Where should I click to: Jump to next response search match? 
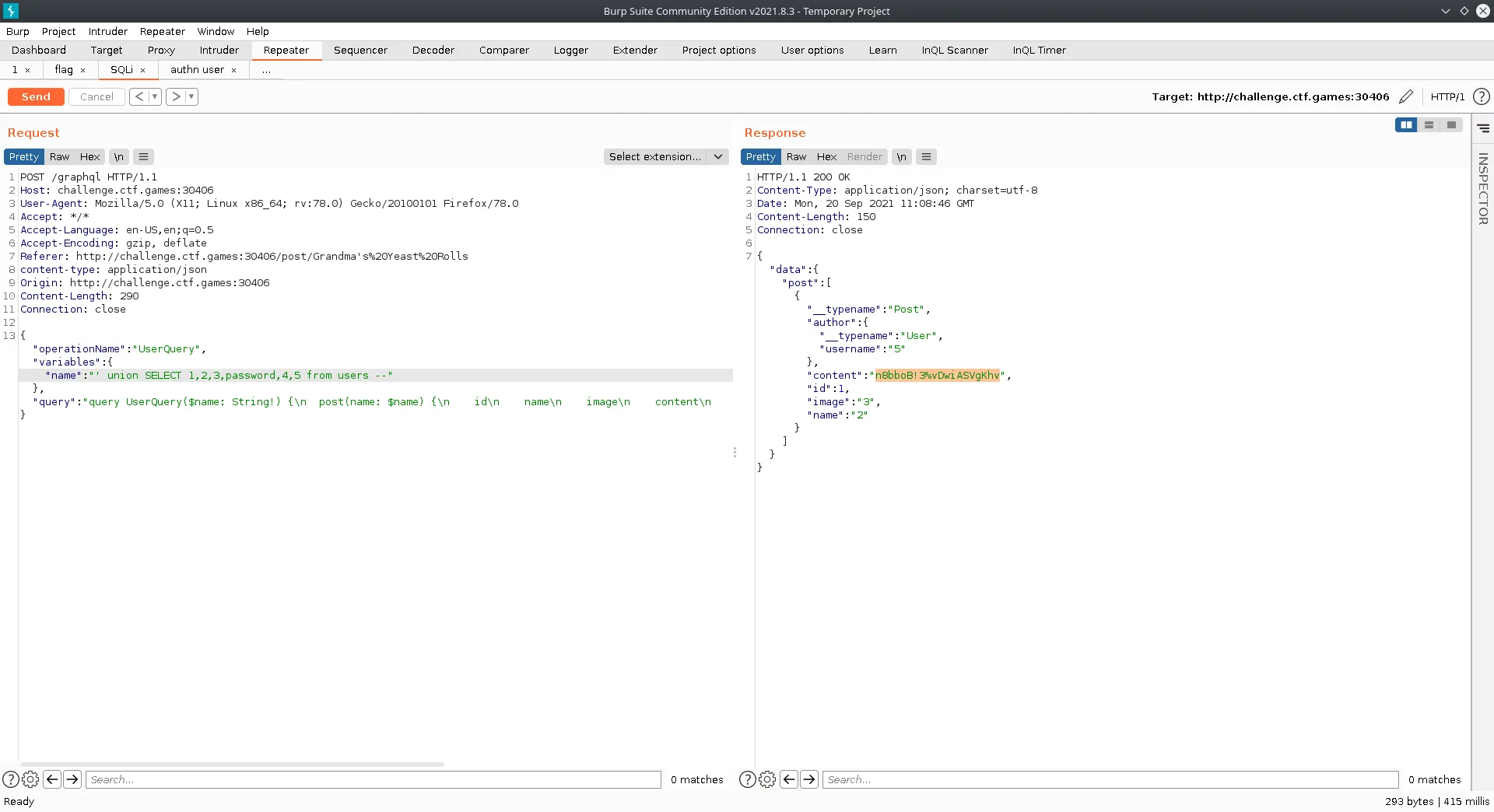pos(809,779)
